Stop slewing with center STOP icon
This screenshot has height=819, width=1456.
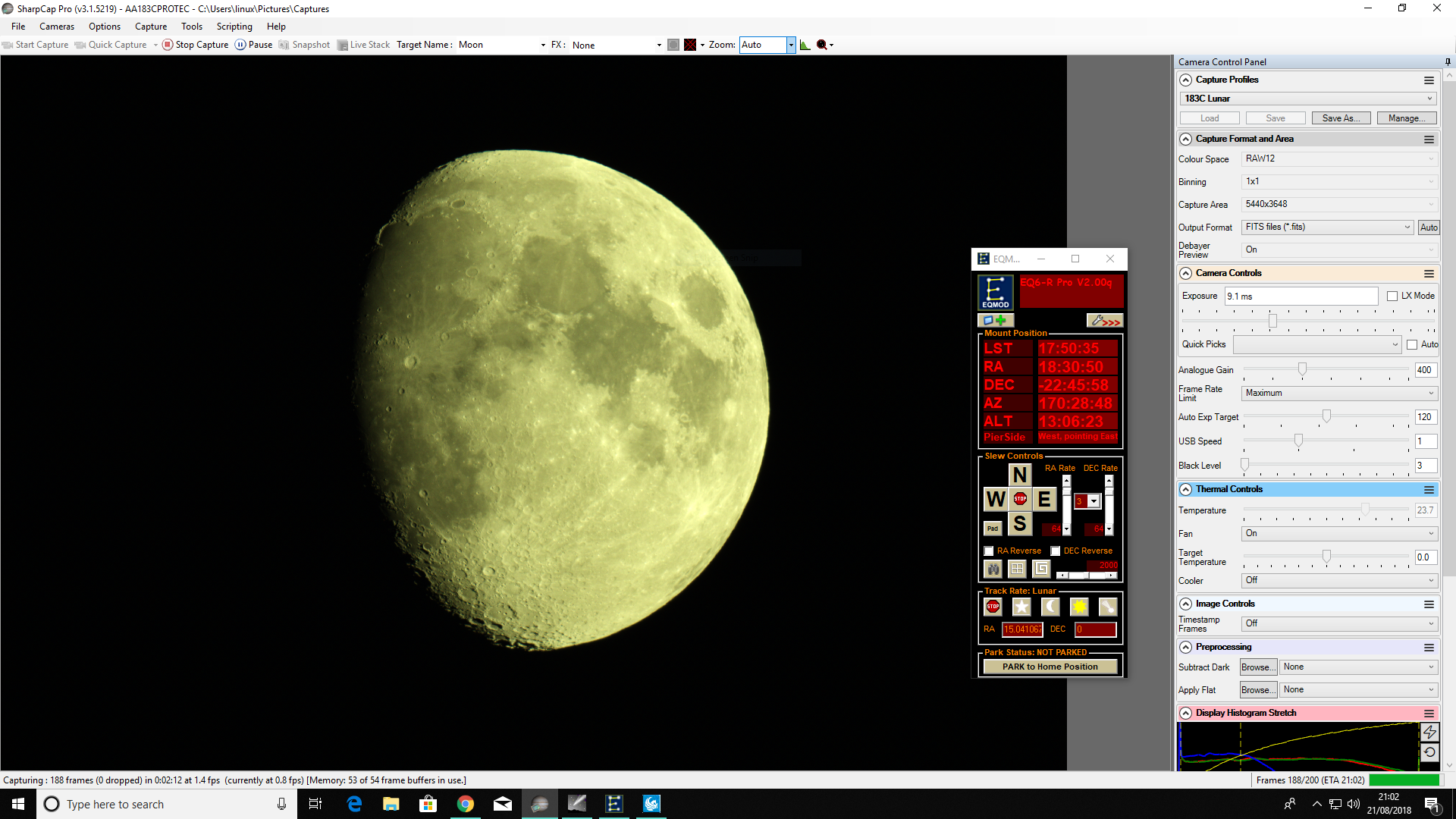(1020, 499)
